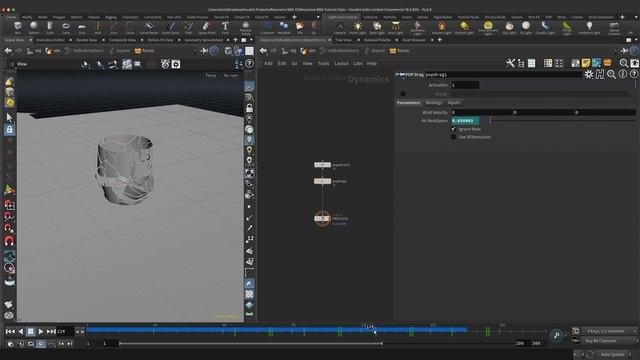Open the Bindings parameter tab
This screenshot has width=640, height=360.
click(433, 102)
